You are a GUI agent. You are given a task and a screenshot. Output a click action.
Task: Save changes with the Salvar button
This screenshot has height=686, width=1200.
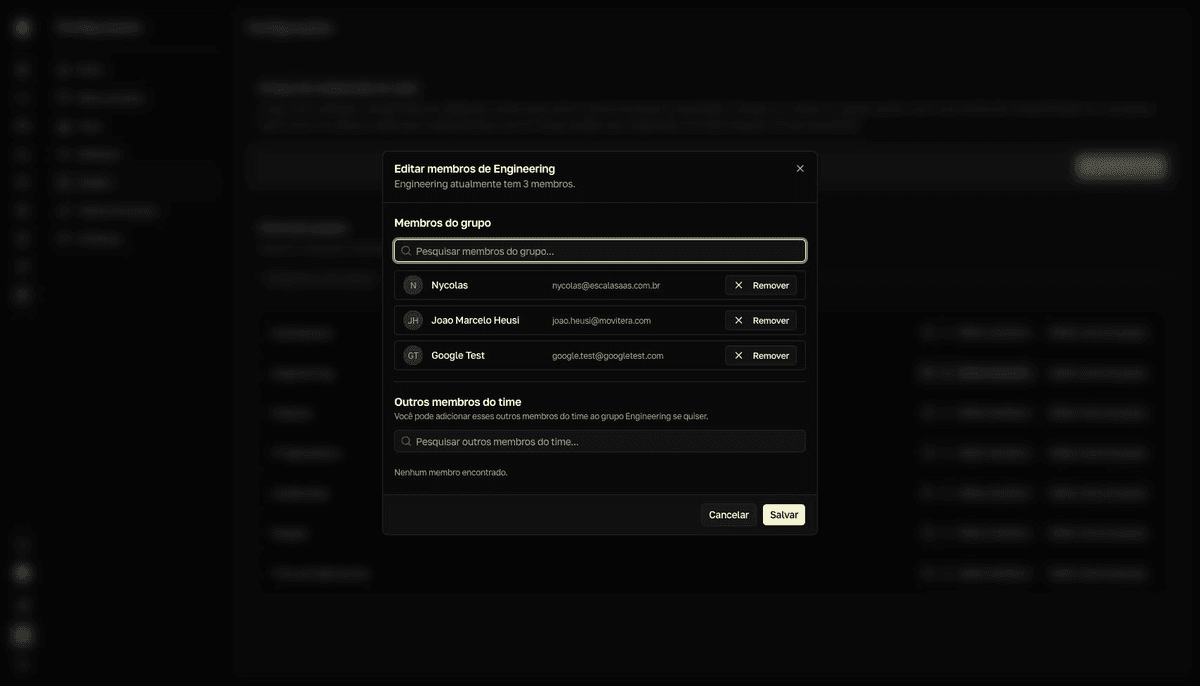coord(784,515)
